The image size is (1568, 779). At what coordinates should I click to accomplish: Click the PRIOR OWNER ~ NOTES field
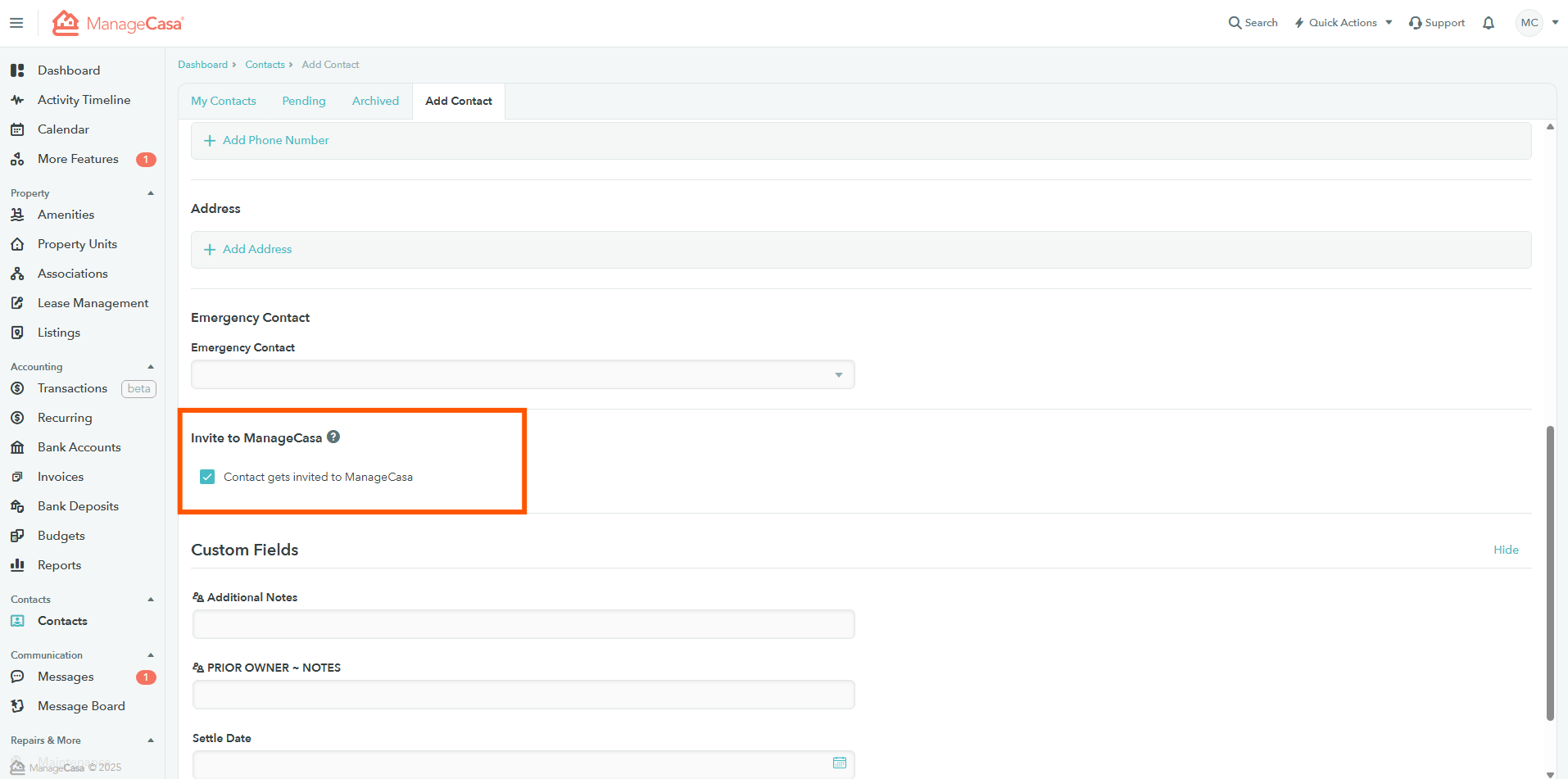(x=523, y=695)
